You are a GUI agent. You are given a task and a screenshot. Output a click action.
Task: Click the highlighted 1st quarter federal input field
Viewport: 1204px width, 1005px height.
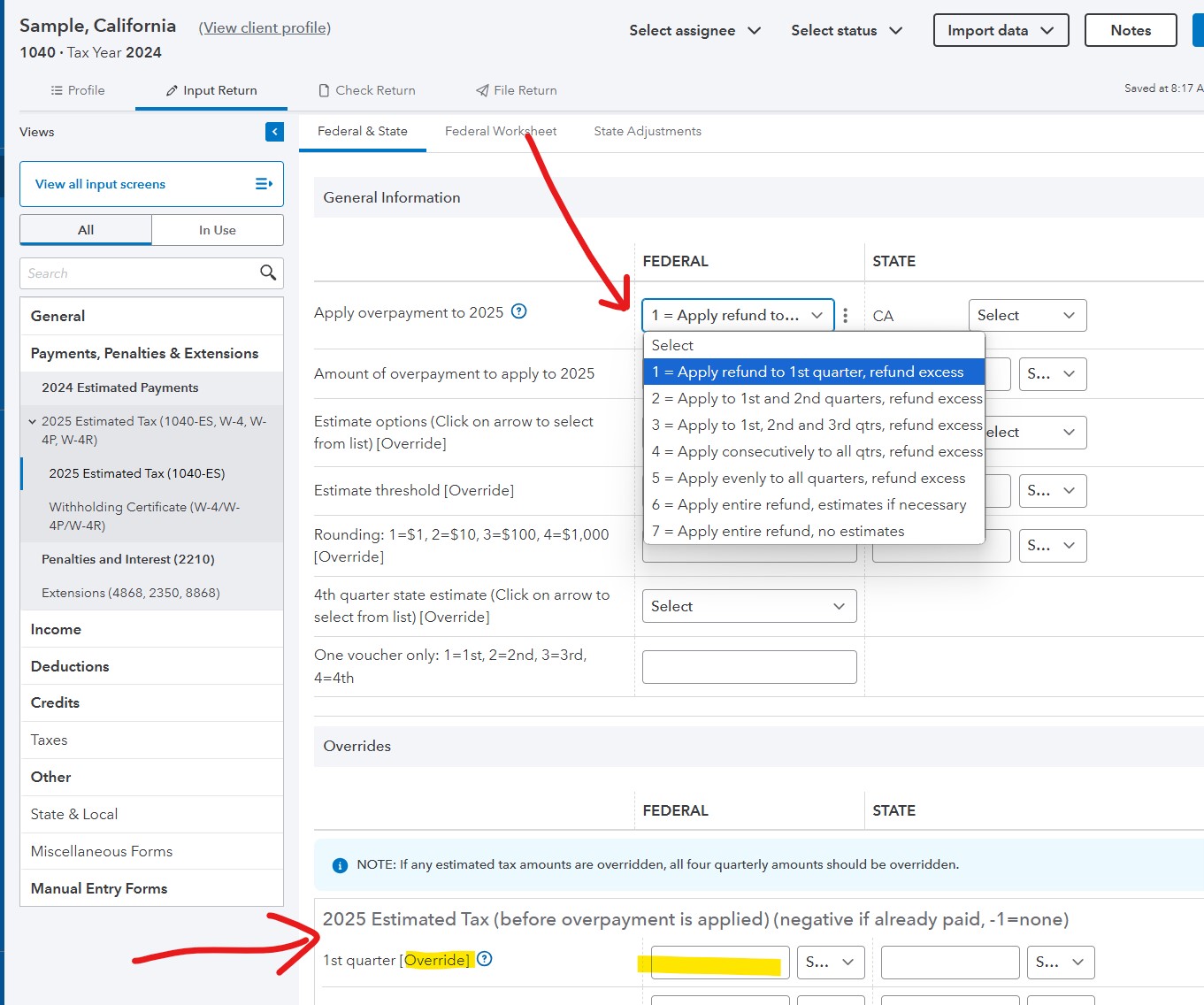[719, 962]
